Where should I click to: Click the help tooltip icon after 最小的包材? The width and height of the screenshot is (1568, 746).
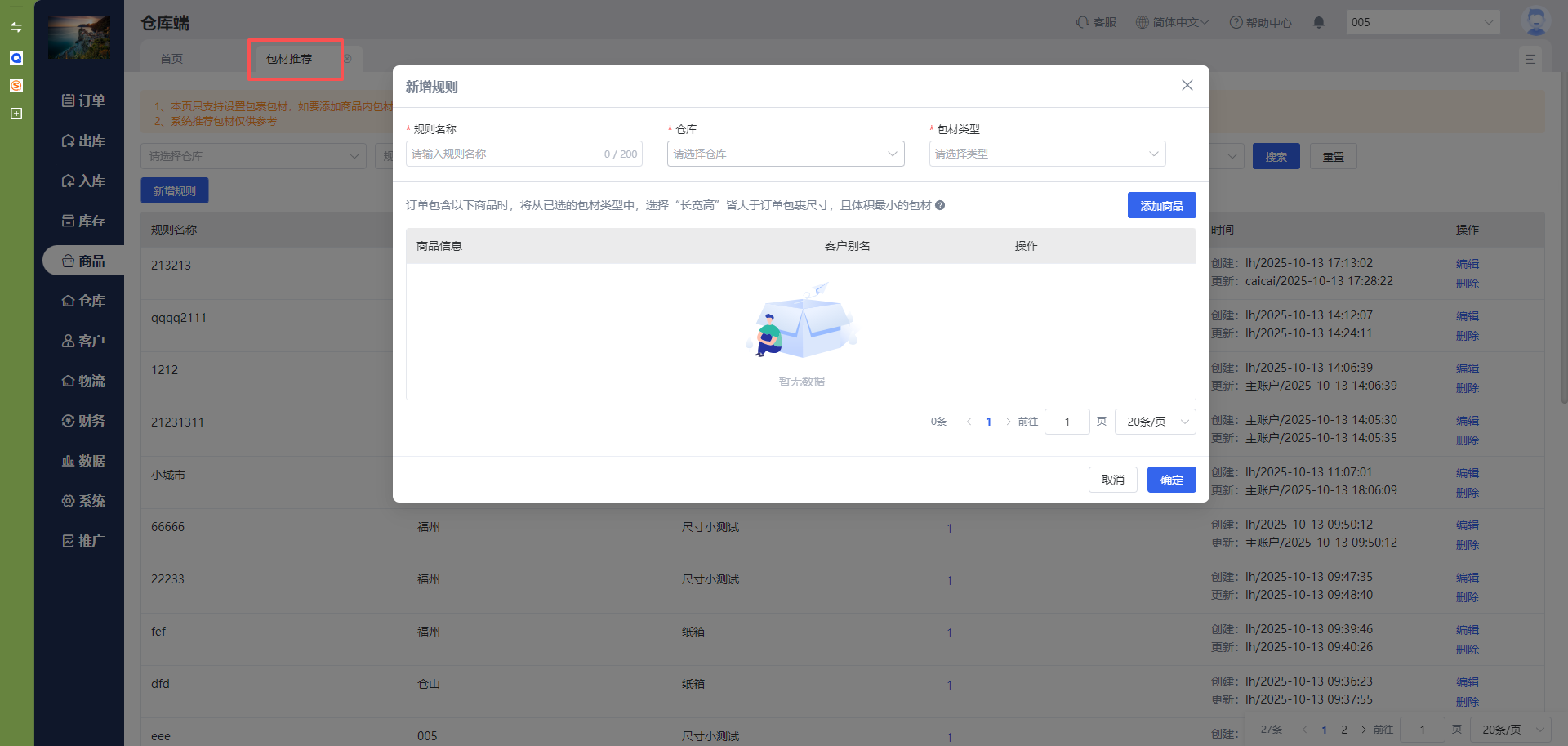point(940,205)
